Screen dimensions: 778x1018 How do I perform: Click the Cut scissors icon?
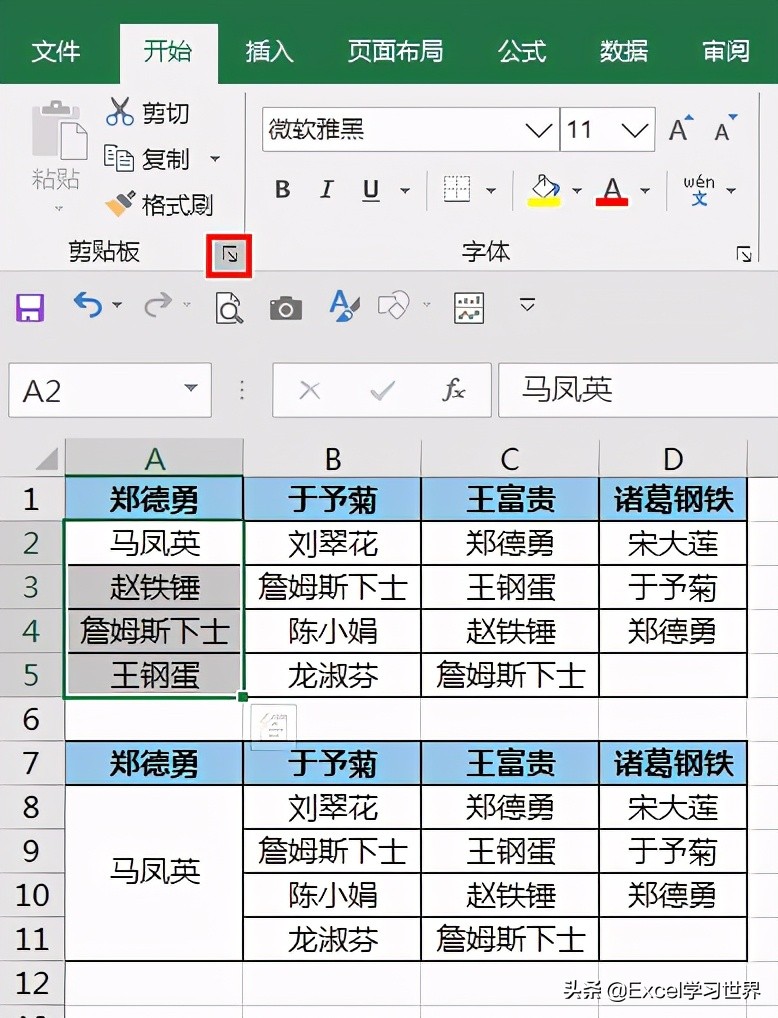(x=119, y=111)
